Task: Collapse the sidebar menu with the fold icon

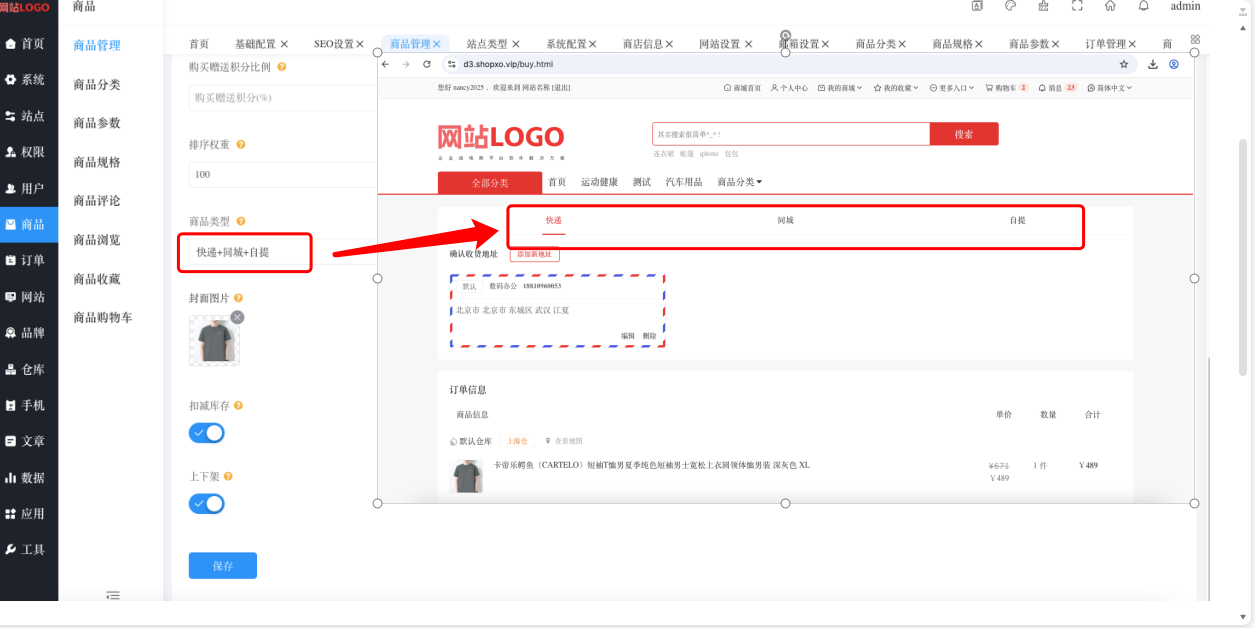Action: click(x=113, y=595)
